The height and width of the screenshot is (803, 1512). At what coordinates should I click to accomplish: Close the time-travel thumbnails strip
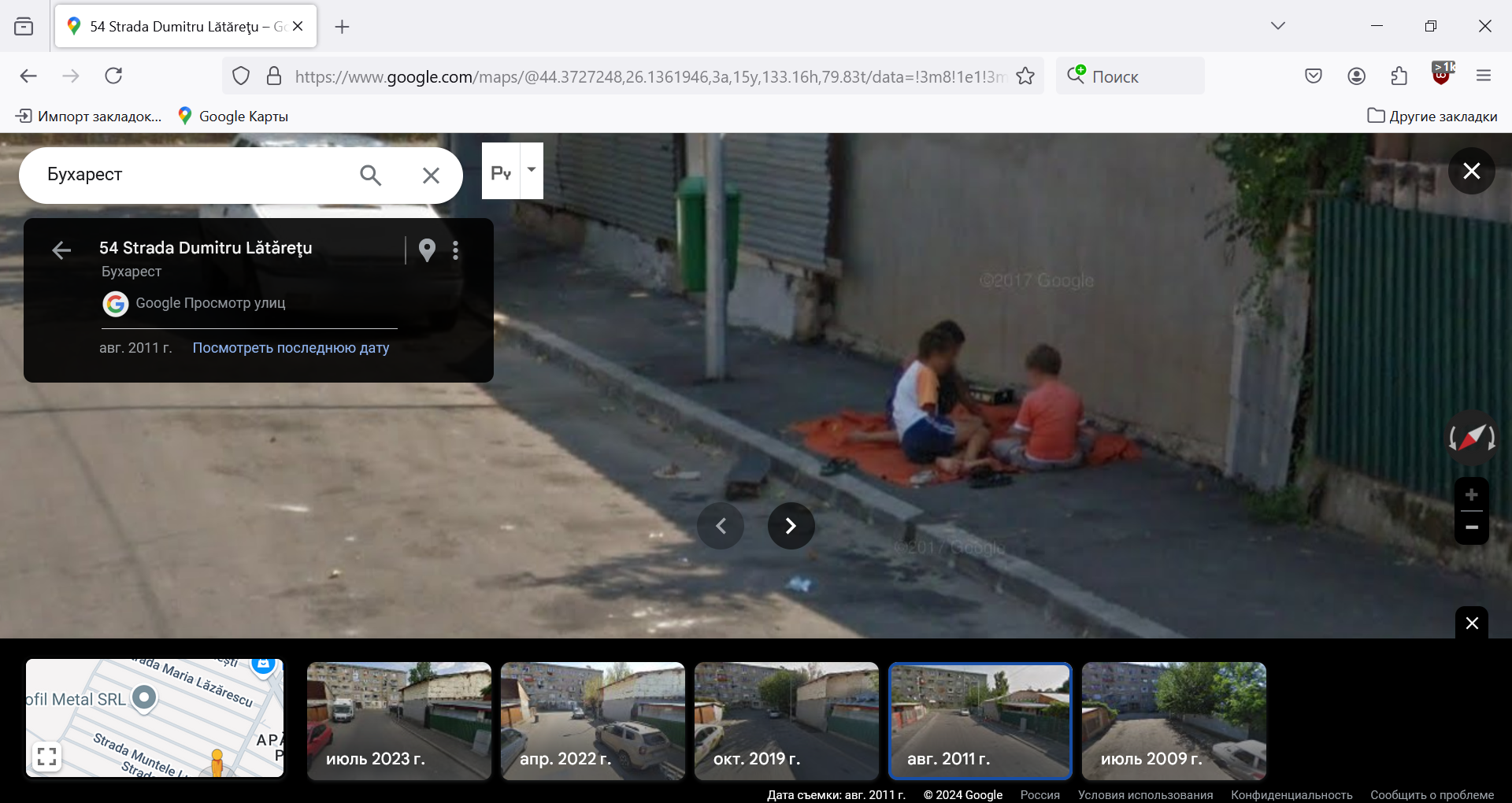(x=1472, y=624)
